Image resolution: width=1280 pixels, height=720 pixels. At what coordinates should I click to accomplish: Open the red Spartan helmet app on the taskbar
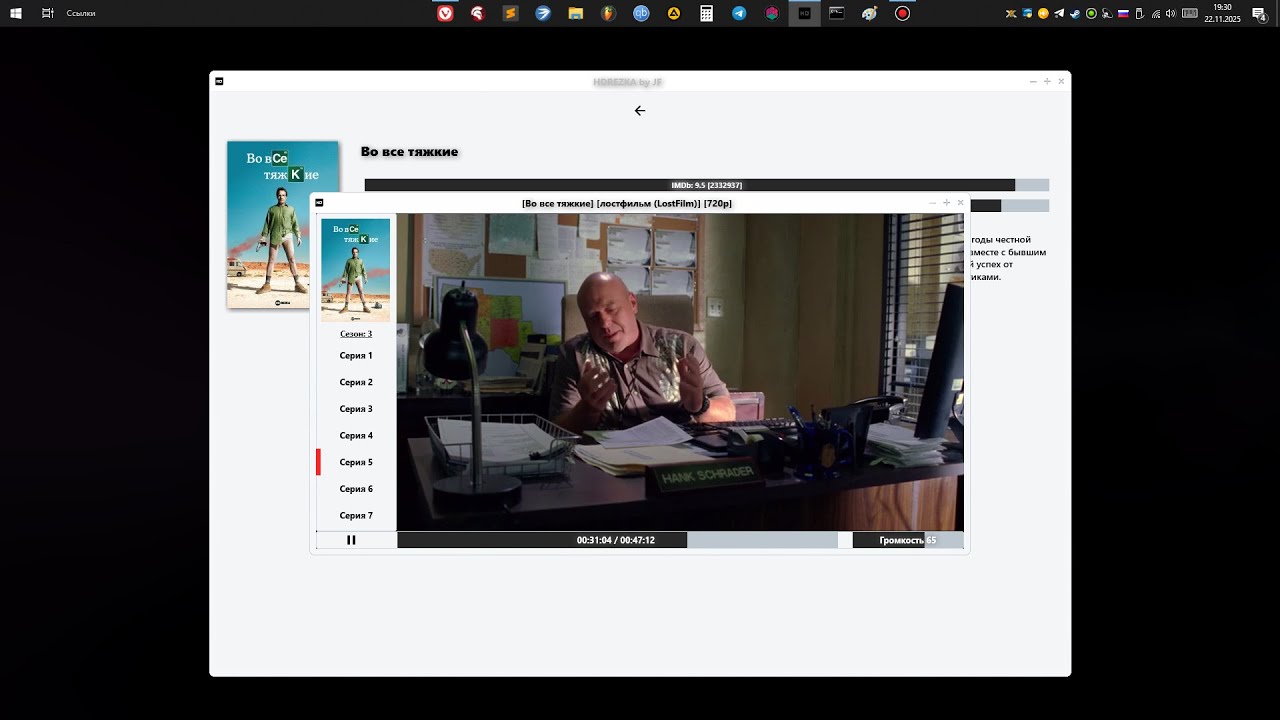click(x=478, y=13)
